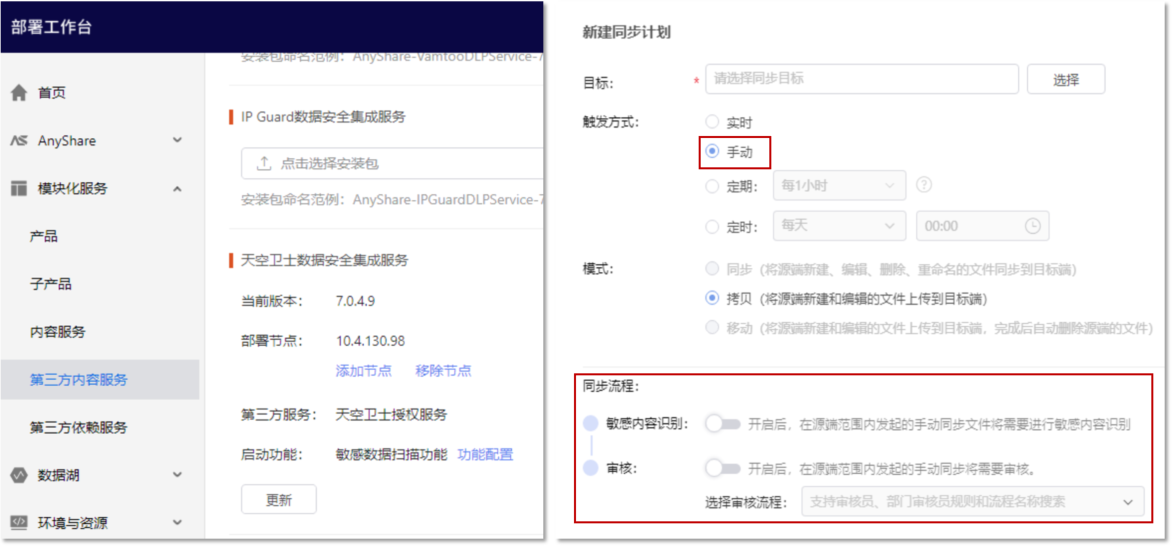Enable the 敏感内容识别 switch
Image resolution: width=1172 pixels, height=549 pixels.
click(x=723, y=424)
